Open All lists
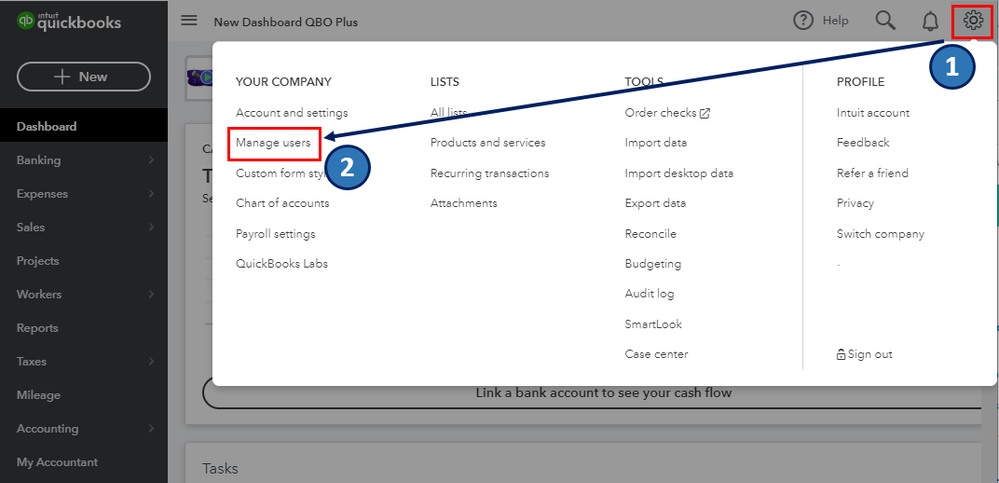The image size is (999, 483). [449, 113]
